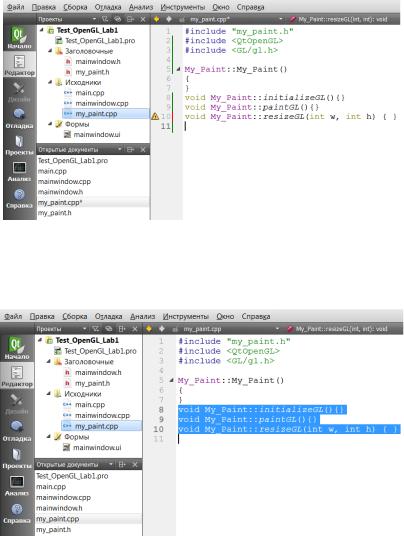The image size is (404, 536).
Task: Open the Отладка mode icon in lower sidebar
Action: point(17,431)
